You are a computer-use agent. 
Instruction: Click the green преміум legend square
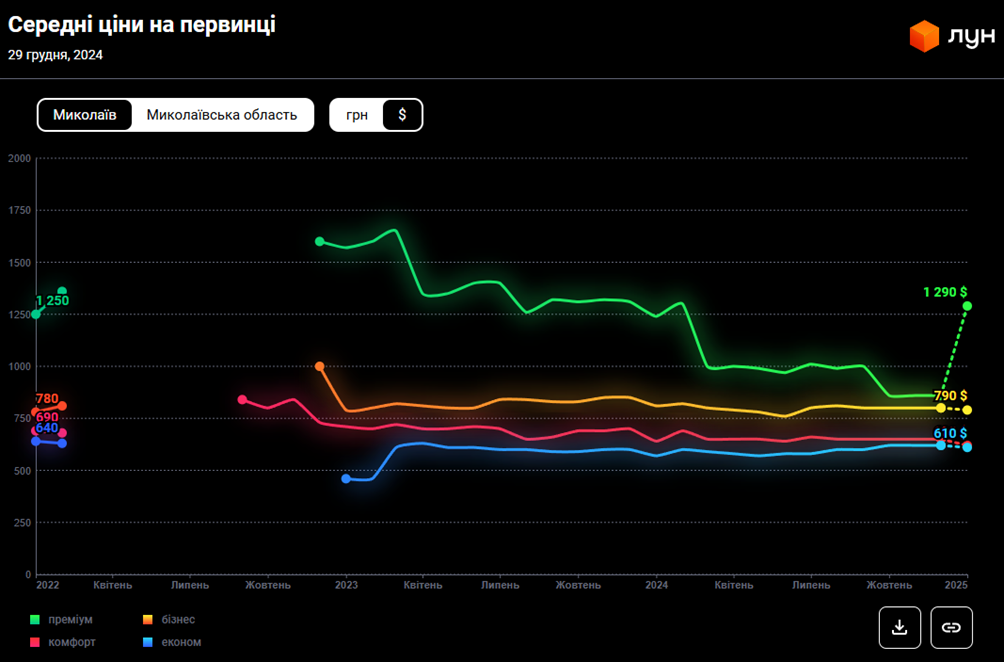tap(35, 620)
